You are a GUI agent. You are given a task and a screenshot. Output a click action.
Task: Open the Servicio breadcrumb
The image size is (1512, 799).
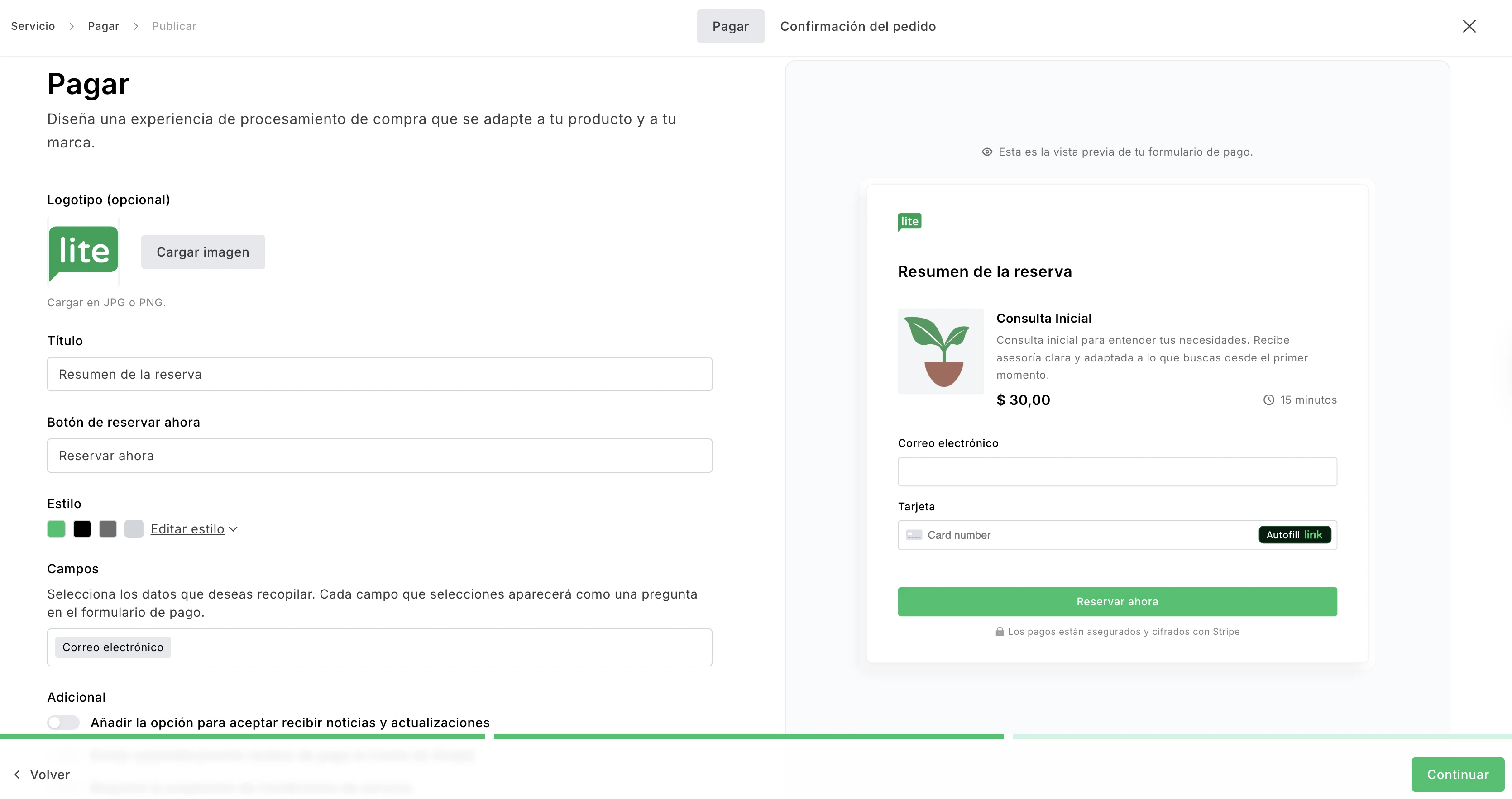coord(33,26)
